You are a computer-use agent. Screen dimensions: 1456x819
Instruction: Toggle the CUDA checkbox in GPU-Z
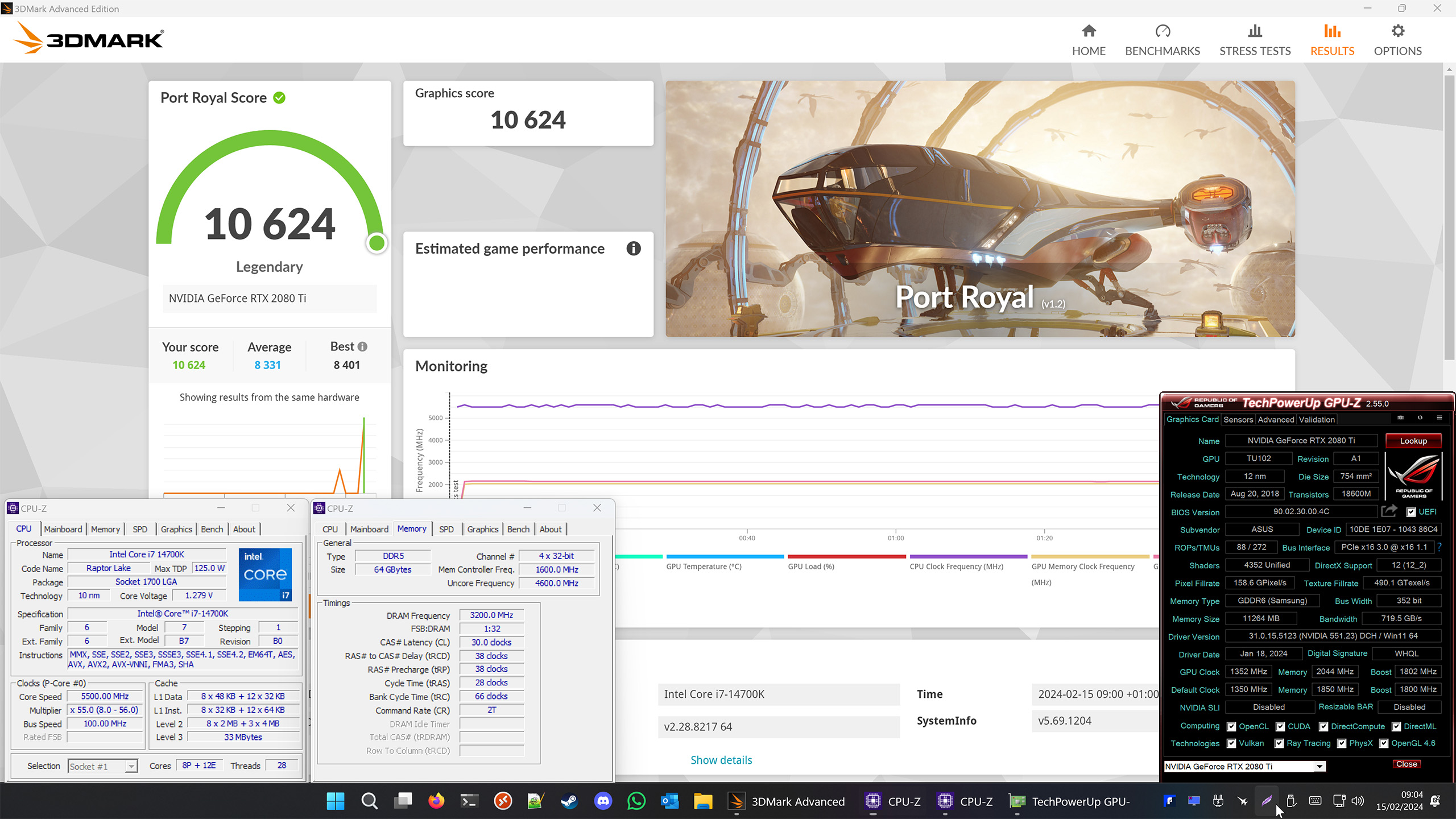click(x=1280, y=726)
